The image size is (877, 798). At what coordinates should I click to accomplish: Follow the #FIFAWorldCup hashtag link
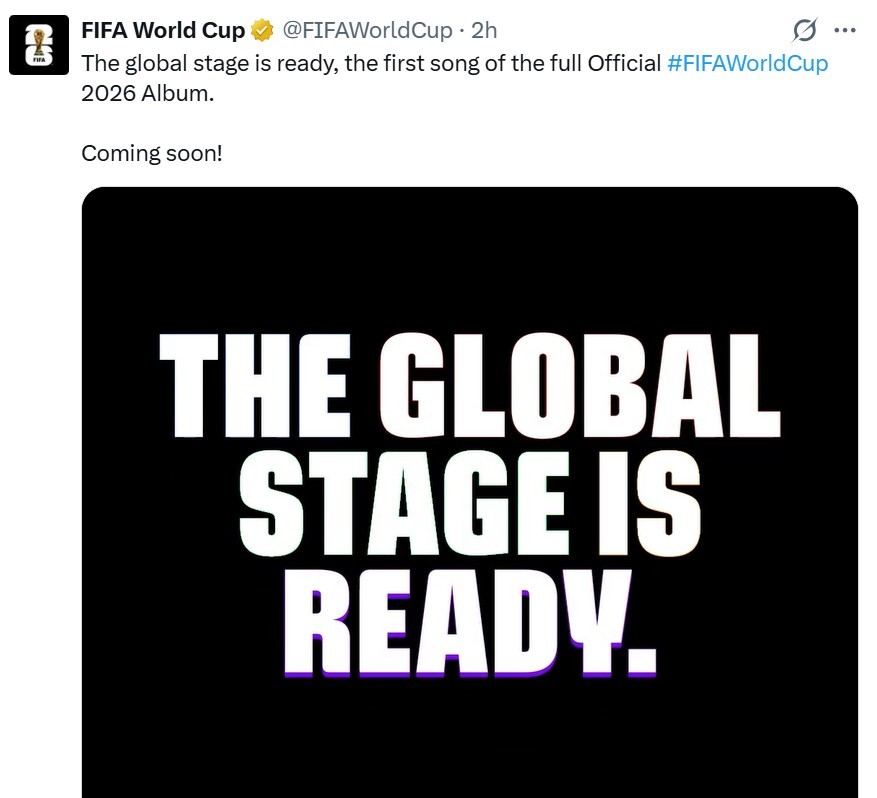(x=747, y=63)
